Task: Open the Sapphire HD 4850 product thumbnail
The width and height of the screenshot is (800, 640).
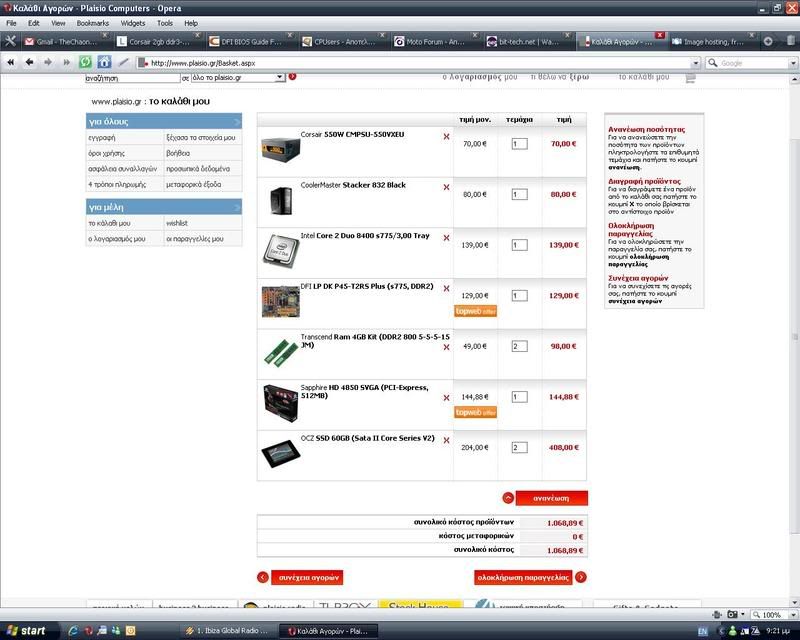Action: click(x=280, y=404)
